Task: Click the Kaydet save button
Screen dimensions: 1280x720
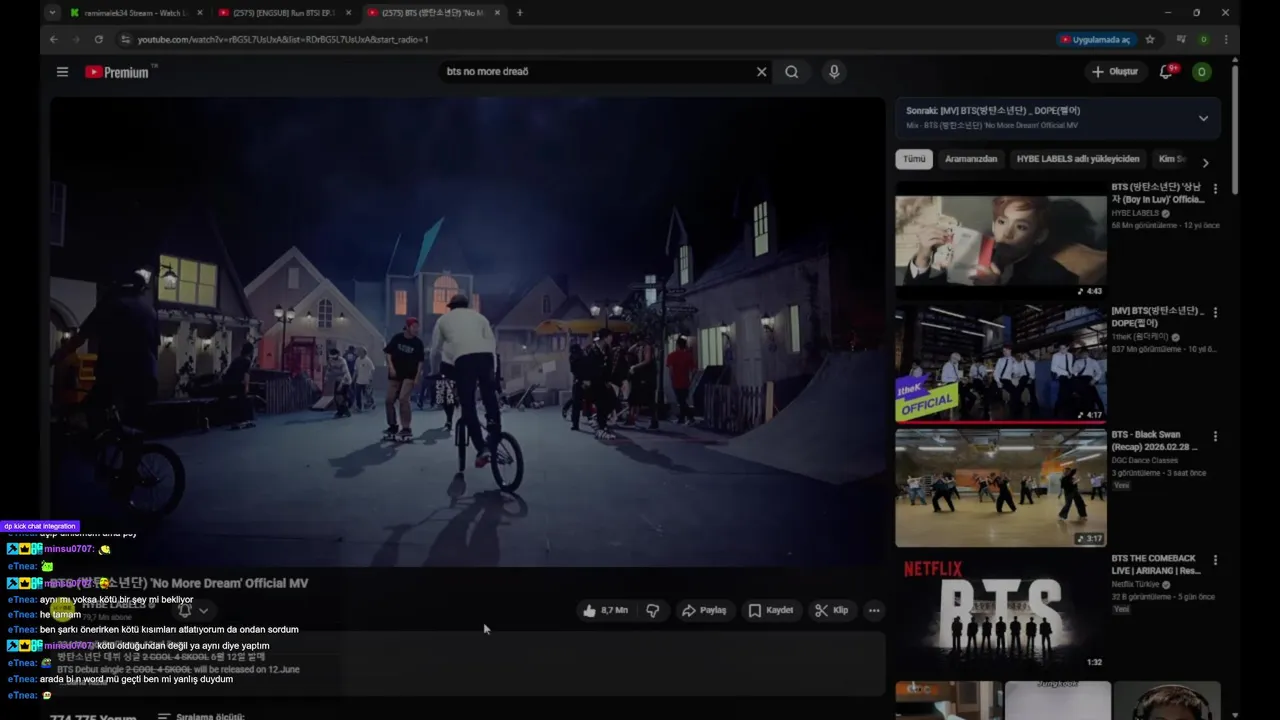Action: point(771,610)
